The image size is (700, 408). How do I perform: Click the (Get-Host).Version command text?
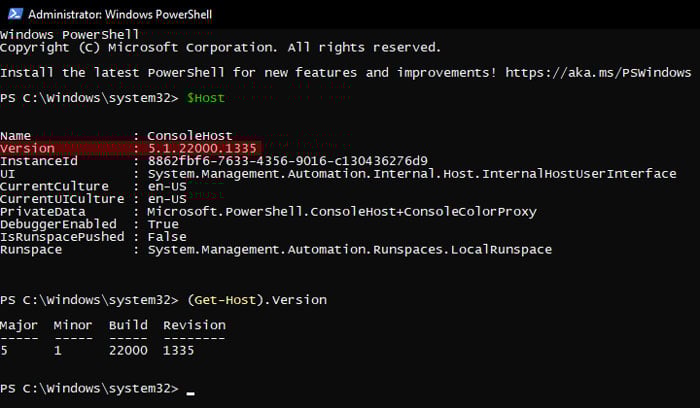tap(257, 300)
